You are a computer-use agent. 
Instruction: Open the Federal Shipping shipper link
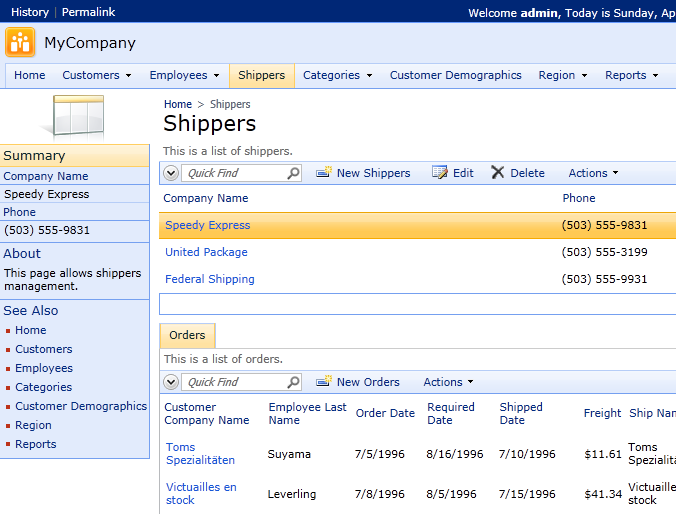pyautogui.click(x=210, y=279)
